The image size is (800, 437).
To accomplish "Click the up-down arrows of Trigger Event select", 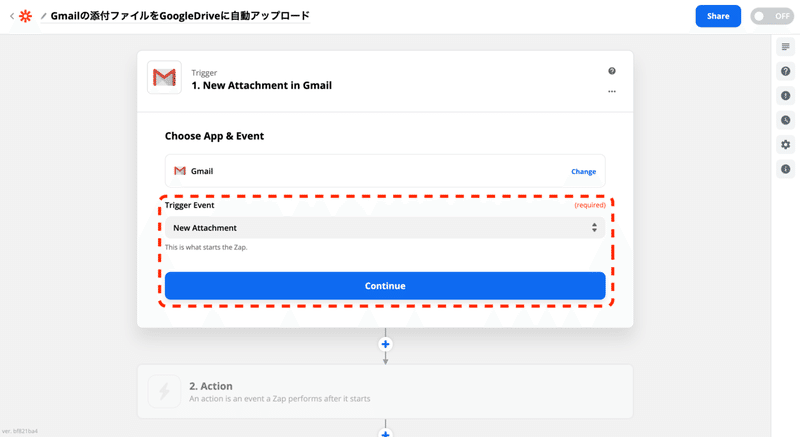I will [x=594, y=227].
